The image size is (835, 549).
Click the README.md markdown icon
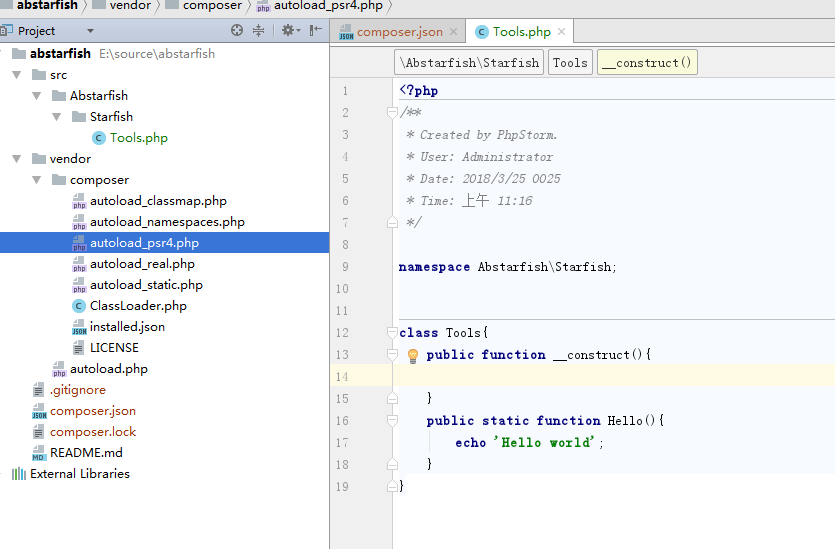click(x=38, y=453)
